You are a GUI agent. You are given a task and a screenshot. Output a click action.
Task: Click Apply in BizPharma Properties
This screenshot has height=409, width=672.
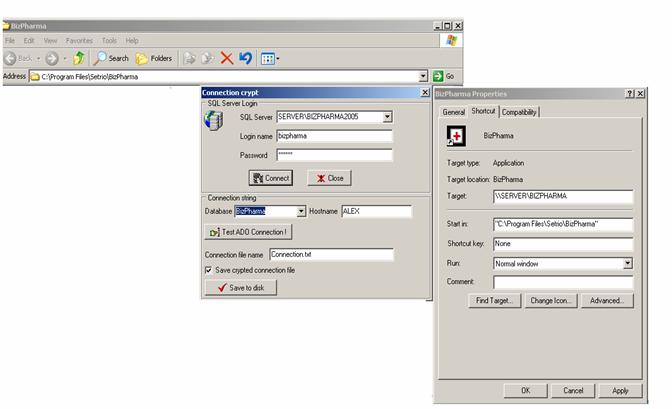[620, 391]
